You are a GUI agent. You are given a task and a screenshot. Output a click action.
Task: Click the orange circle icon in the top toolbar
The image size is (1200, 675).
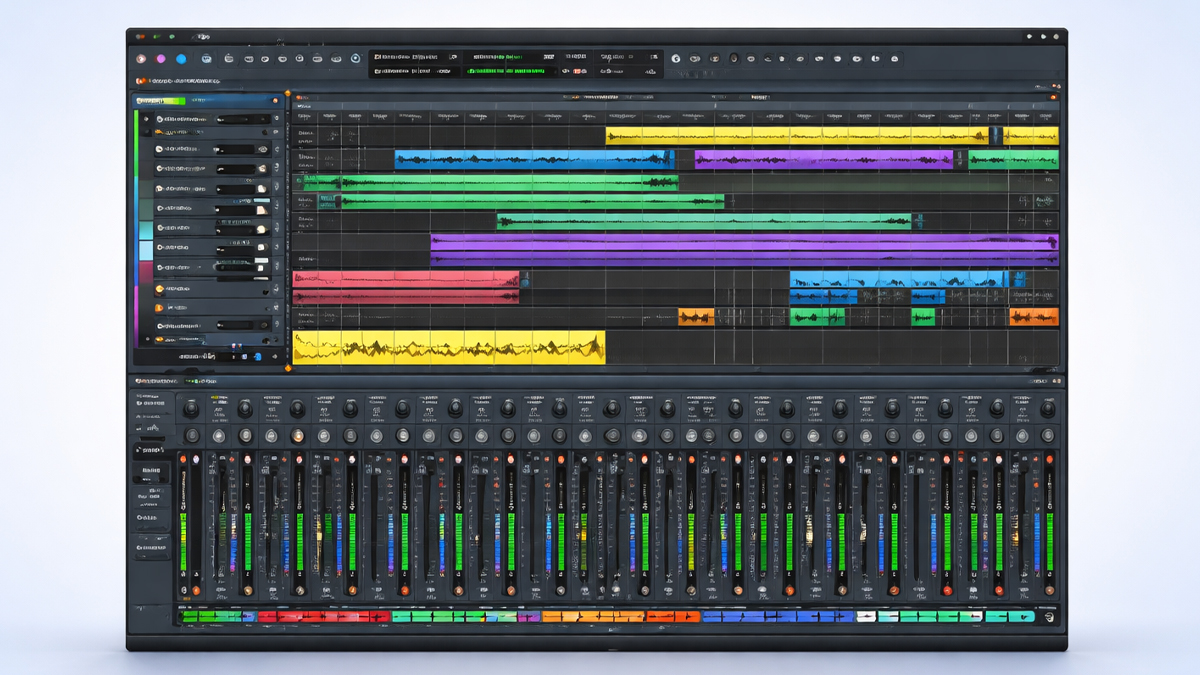click(x=141, y=59)
